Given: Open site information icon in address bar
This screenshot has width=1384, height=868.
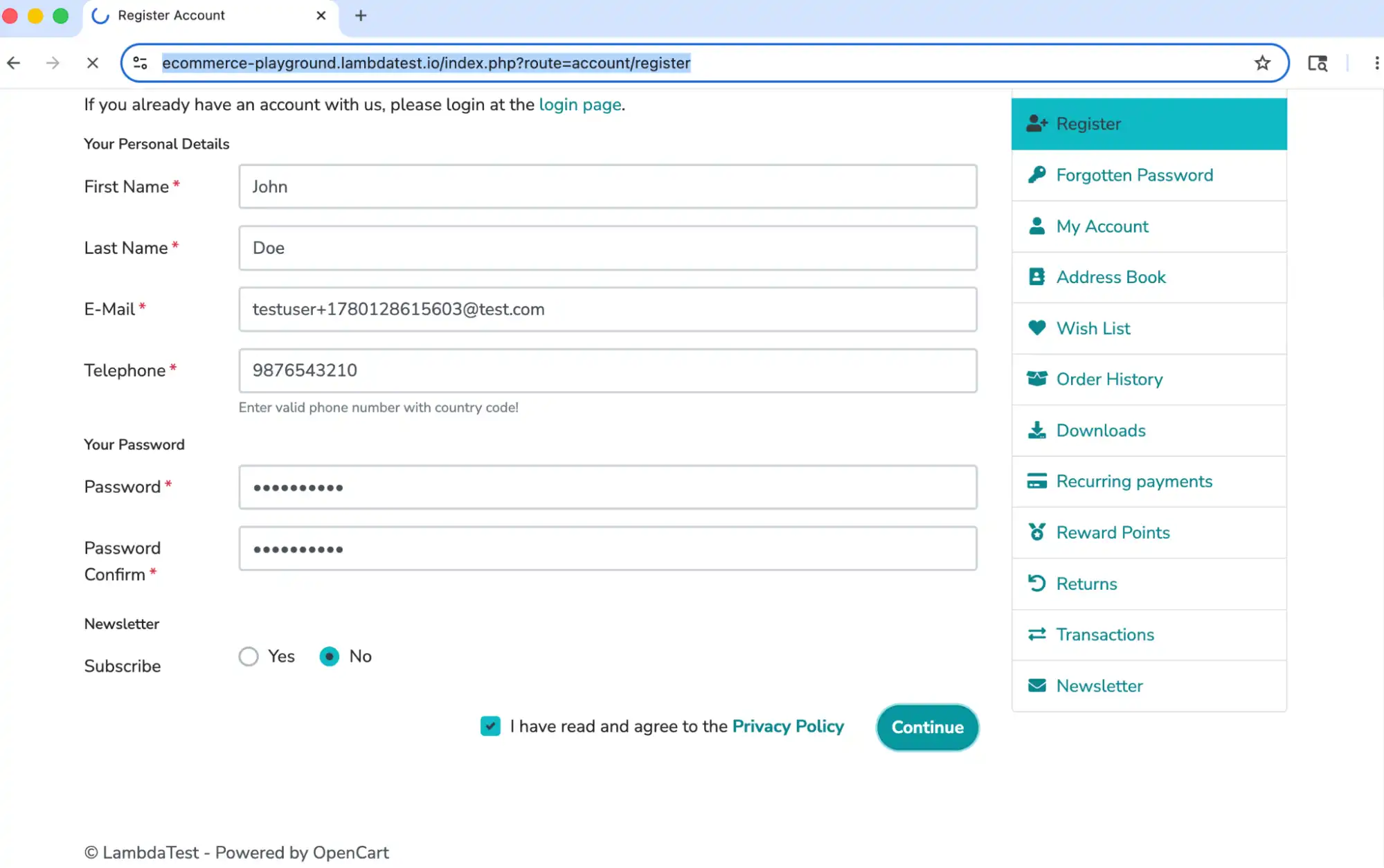Looking at the screenshot, I should pyautogui.click(x=140, y=63).
